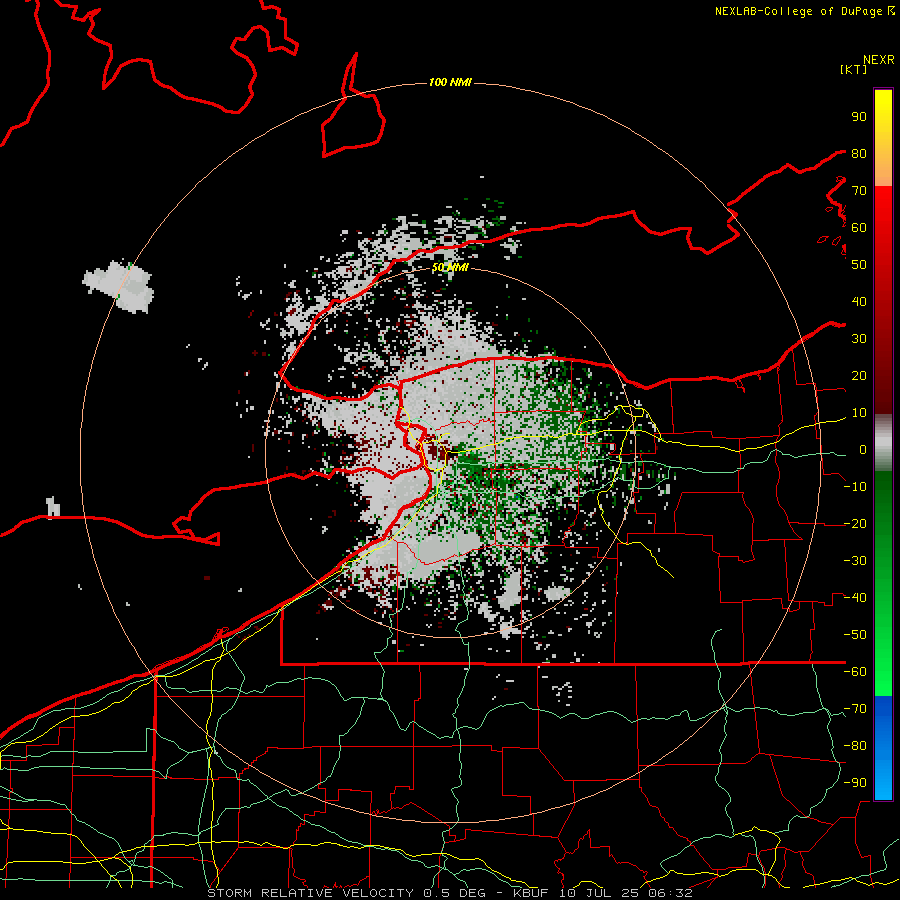The image size is (900, 900).
Task: Click the blue bottom segment of color bar
Action: [883, 748]
